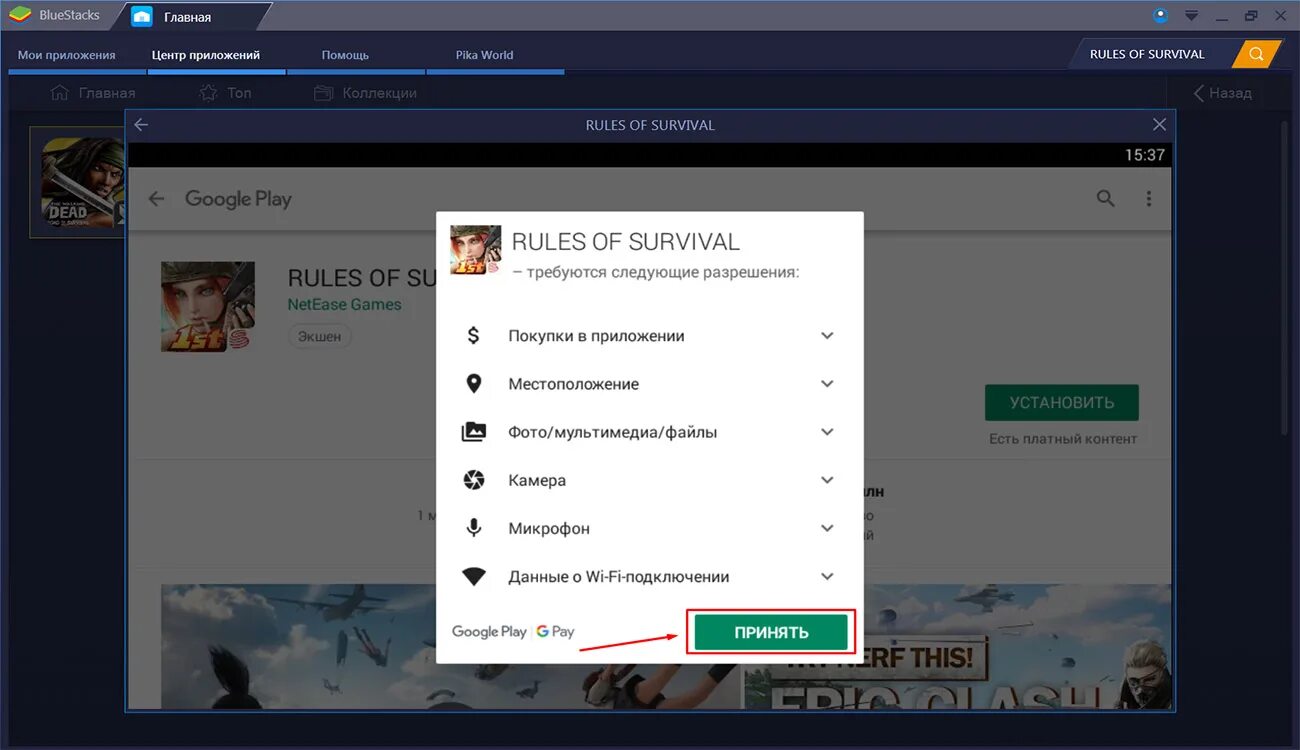Screen dimensions: 1300x750
Task: Click the Экшен category chip
Action: pyautogui.click(x=320, y=337)
